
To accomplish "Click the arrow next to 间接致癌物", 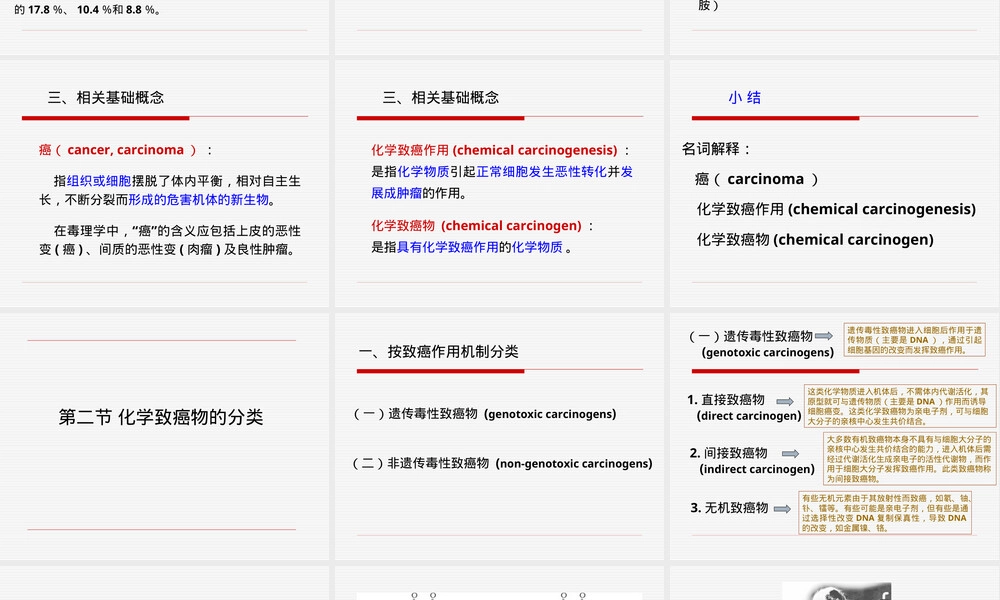I will pyautogui.click(x=790, y=453).
